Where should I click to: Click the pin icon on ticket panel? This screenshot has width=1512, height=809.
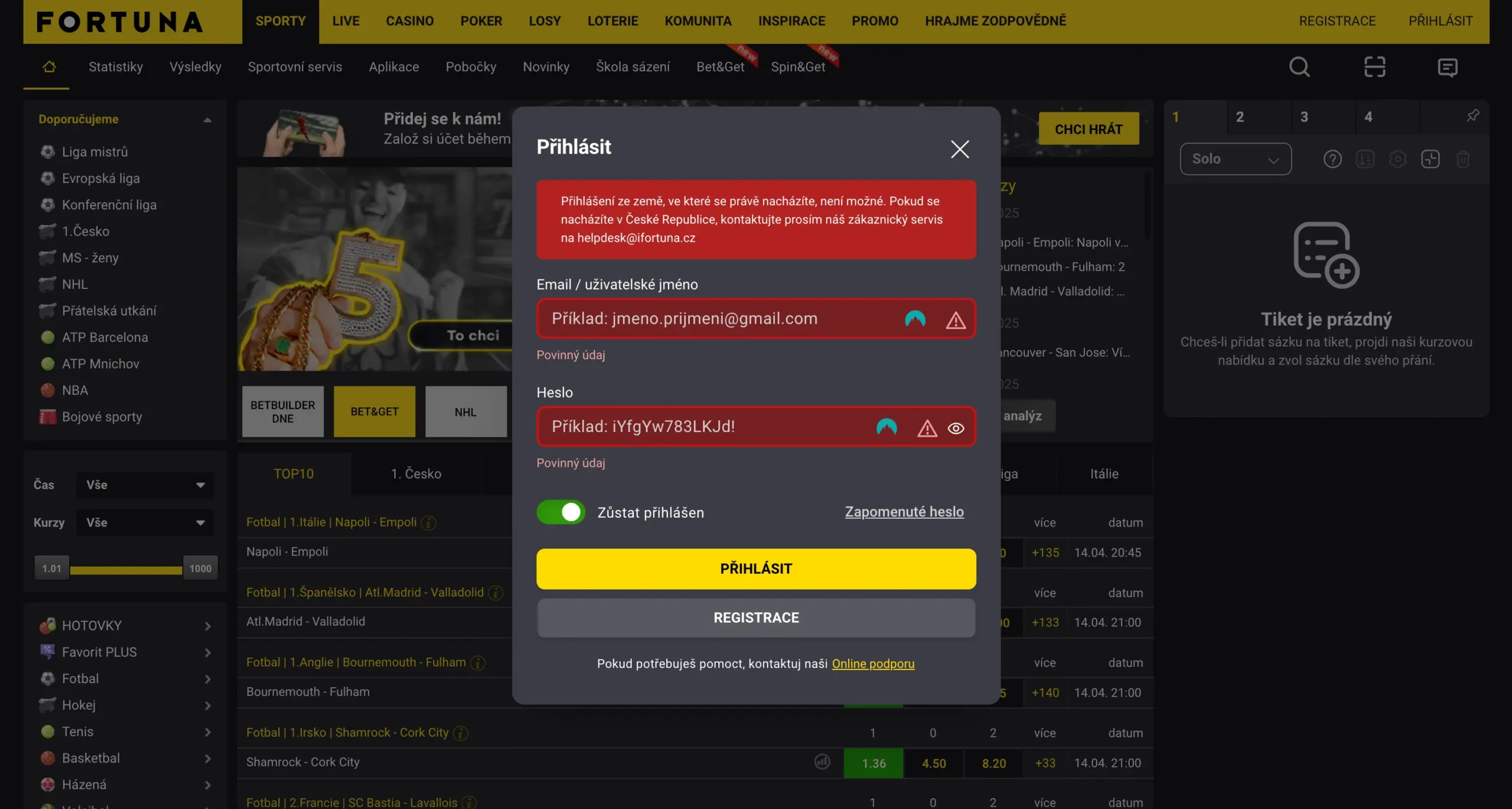[1473, 116]
